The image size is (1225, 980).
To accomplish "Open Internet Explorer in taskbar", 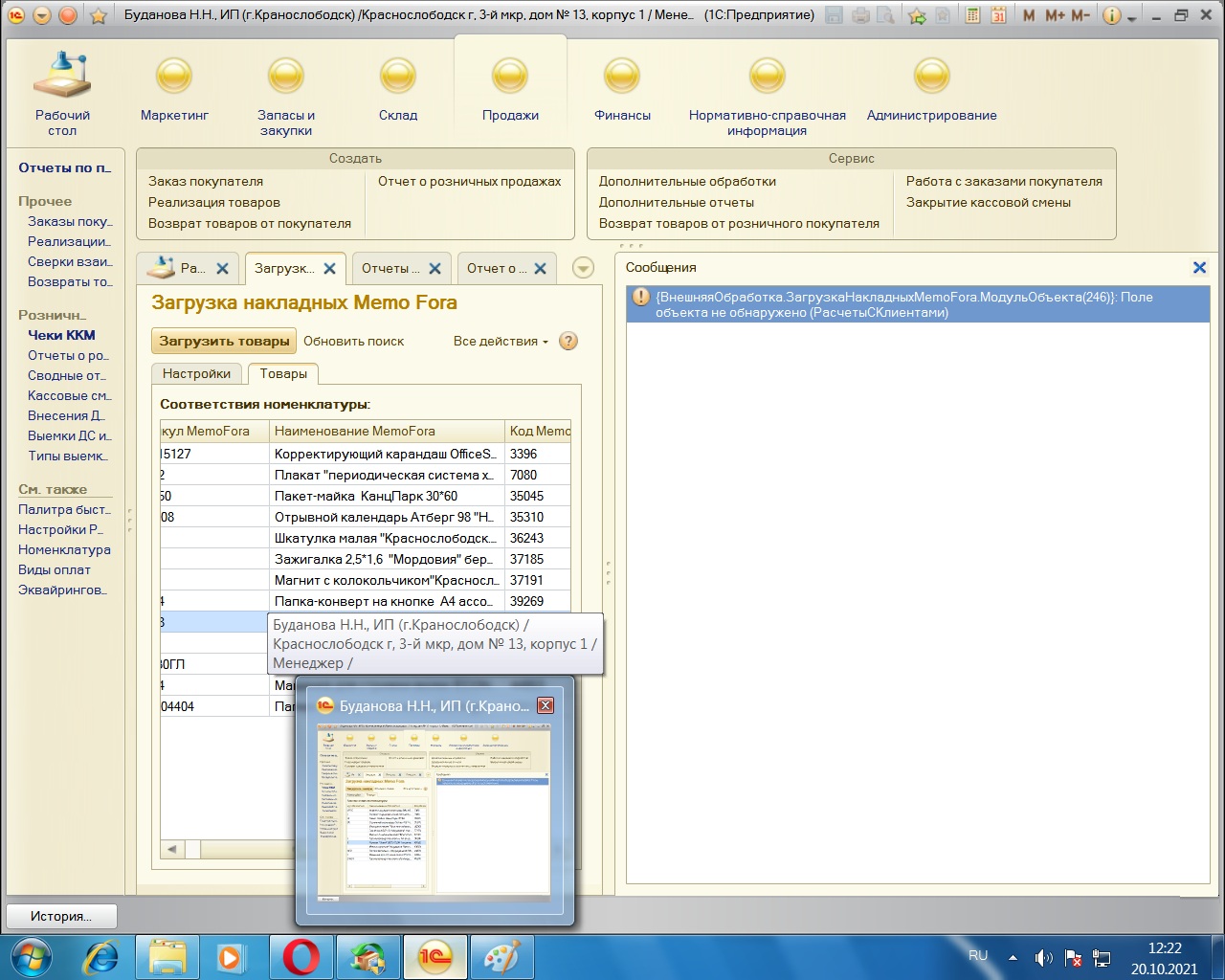I will pyautogui.click(x=100, y=957).
